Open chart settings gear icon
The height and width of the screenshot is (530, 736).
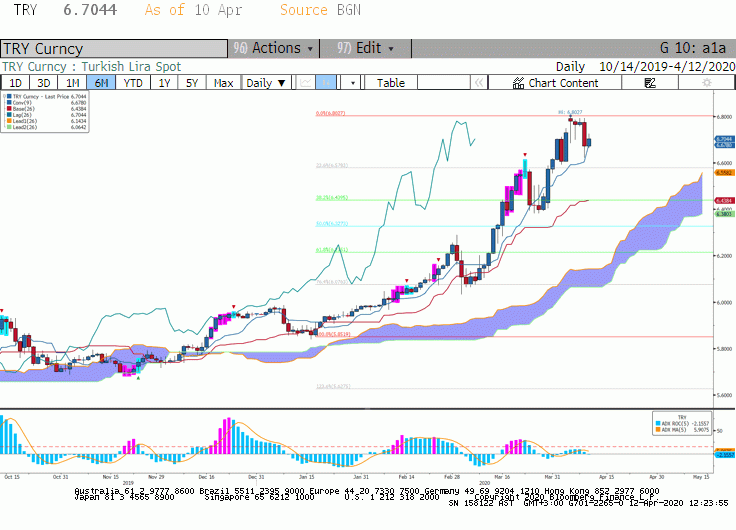pyautogui.click(x=706, y=83)
